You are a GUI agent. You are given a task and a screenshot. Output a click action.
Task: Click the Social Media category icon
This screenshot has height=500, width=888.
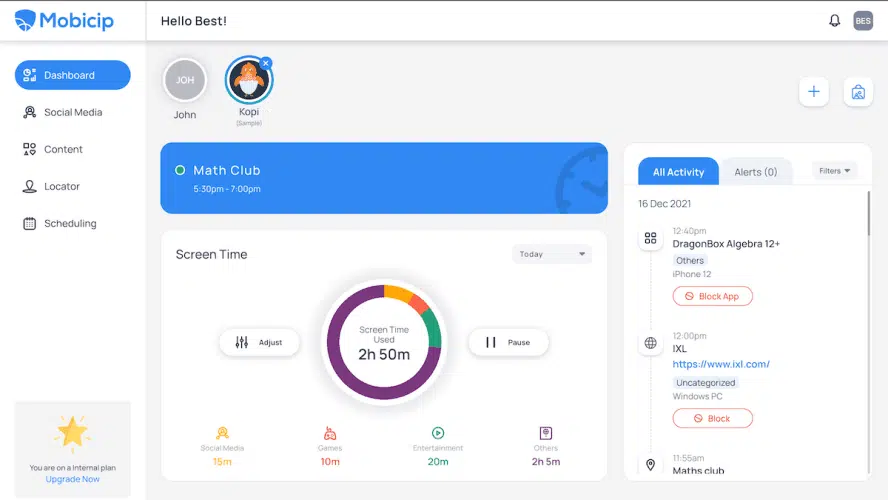222,433
